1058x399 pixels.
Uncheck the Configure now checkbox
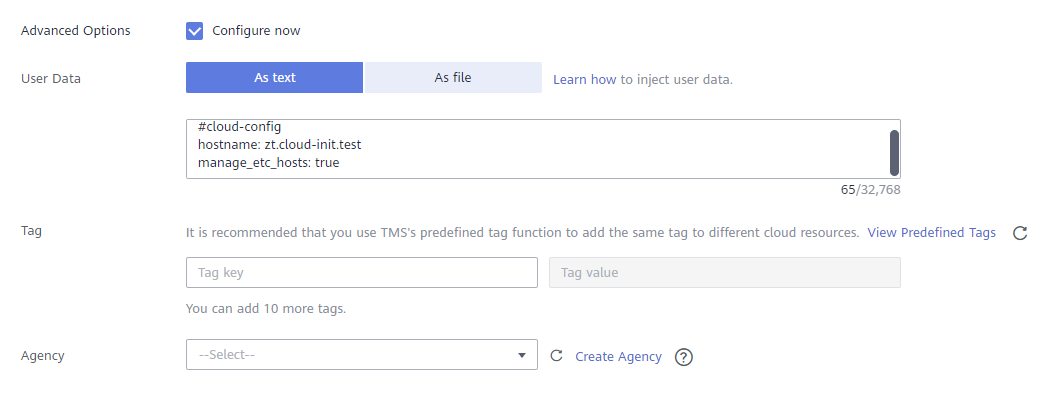pos(194,31)
